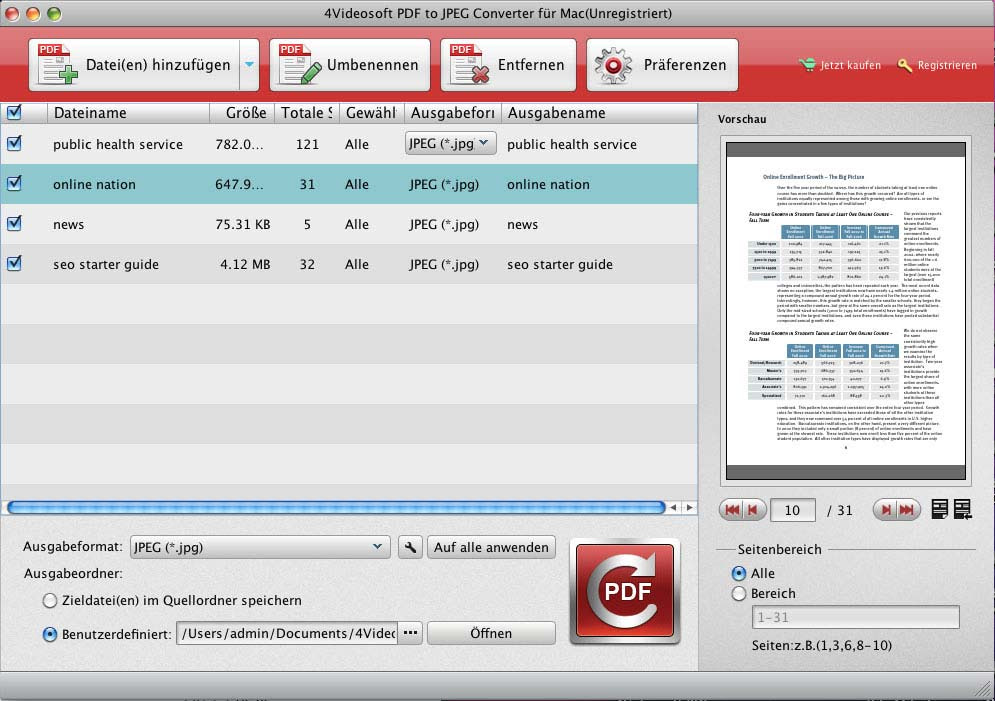Uncheck the online nation file

14,183
